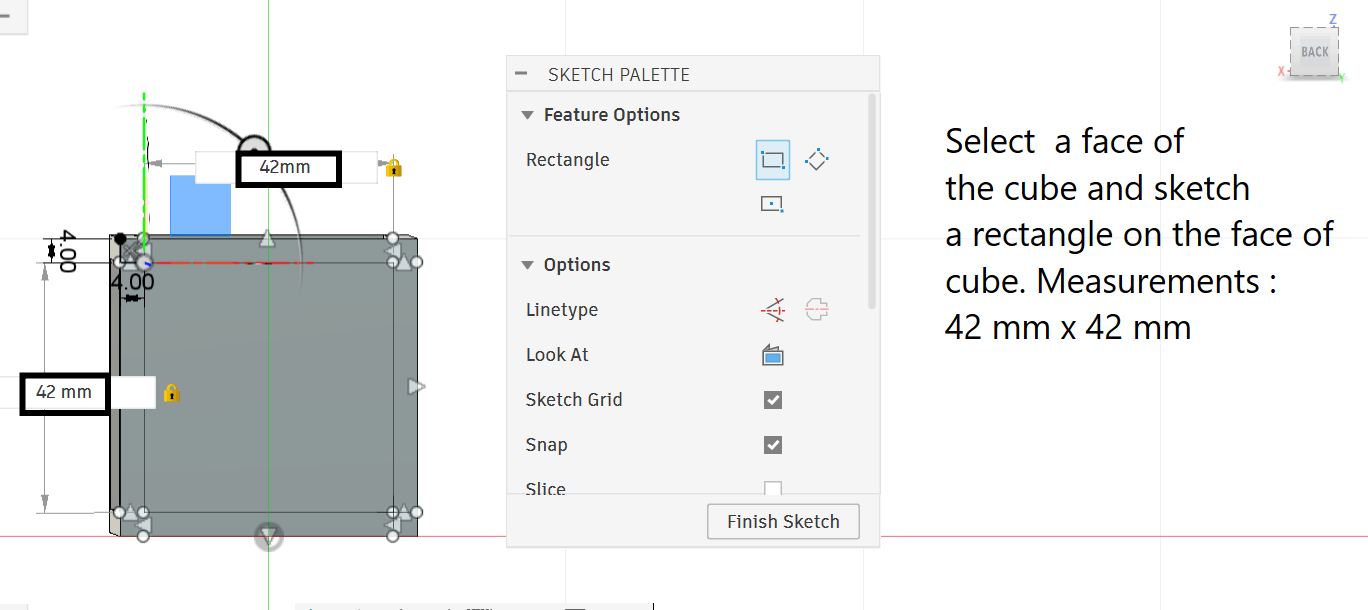Viewport: 1368px width, 610px height.
Task: Click the Construction linetype icon
Action: point(772,310)
